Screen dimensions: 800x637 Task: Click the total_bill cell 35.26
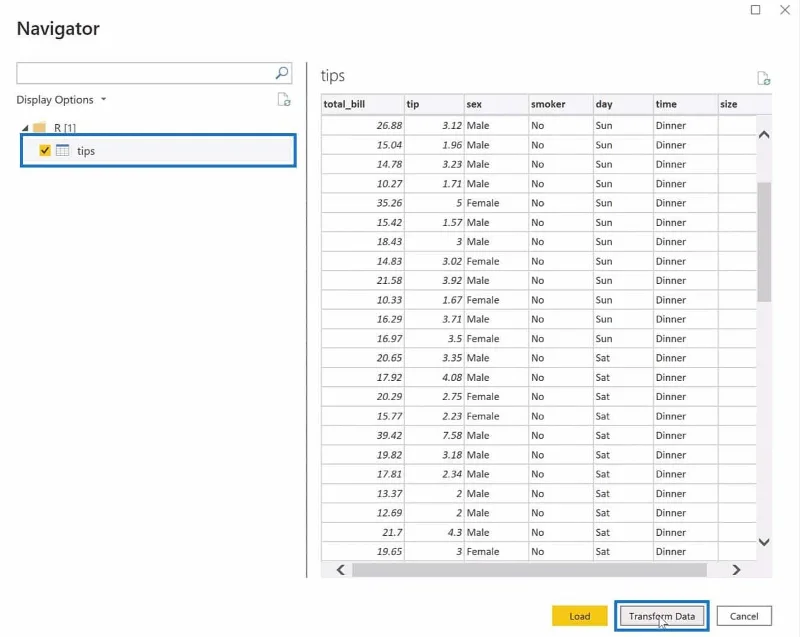pos(363,203)
